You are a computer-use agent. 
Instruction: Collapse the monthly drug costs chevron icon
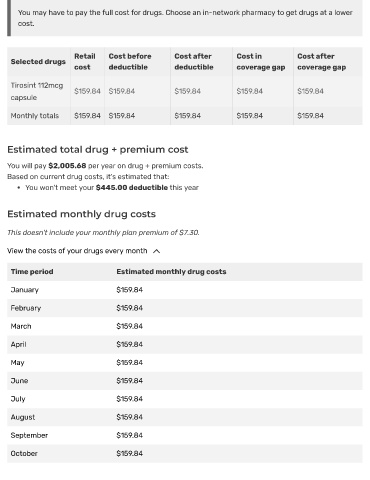tap(156, 251)
